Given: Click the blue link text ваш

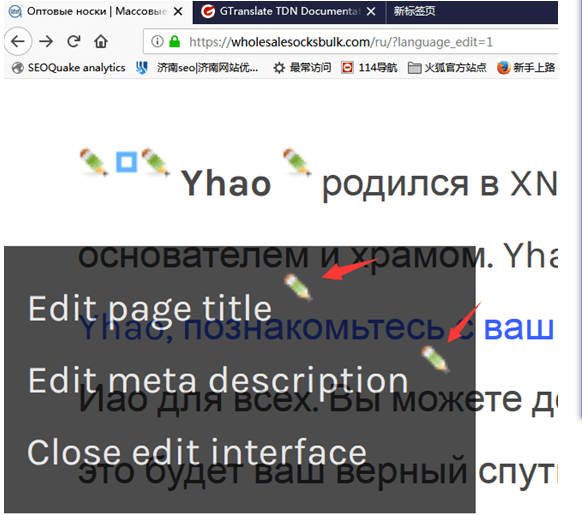Looking at the screenshot, I should [x=519, y=329].
